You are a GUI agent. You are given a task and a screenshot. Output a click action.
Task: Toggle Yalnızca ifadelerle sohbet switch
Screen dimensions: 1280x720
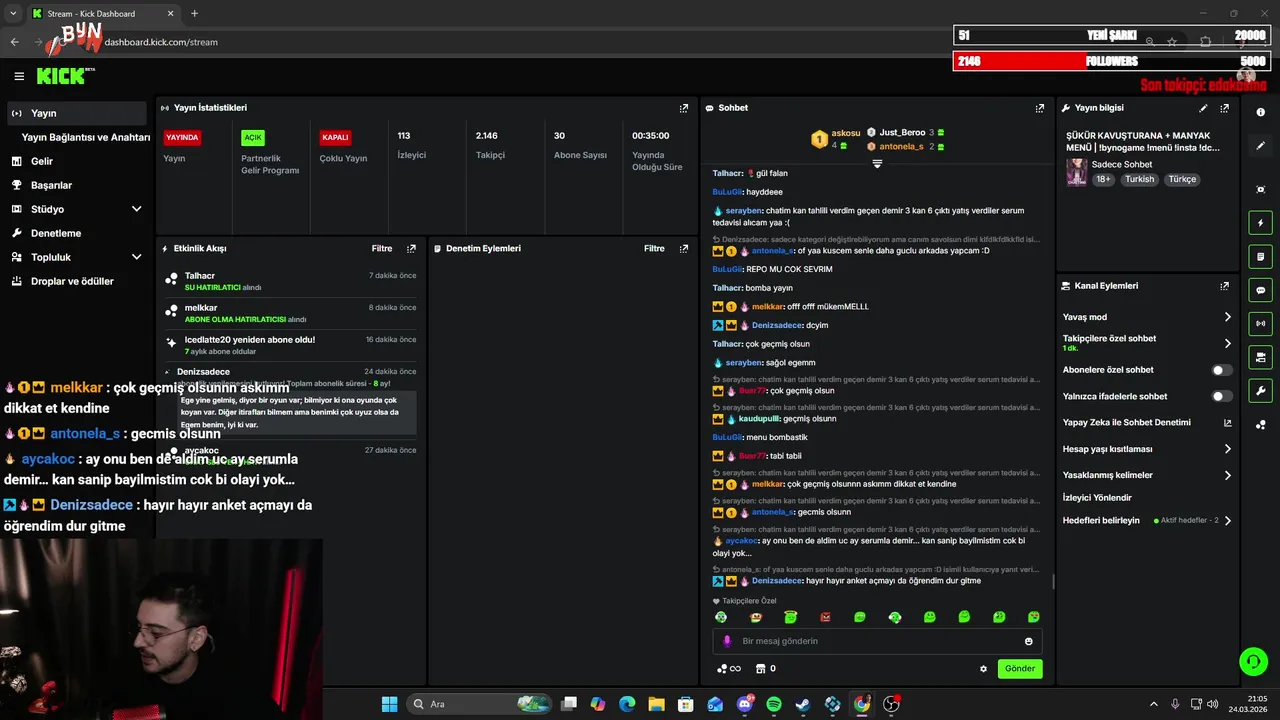point(1222,396)
